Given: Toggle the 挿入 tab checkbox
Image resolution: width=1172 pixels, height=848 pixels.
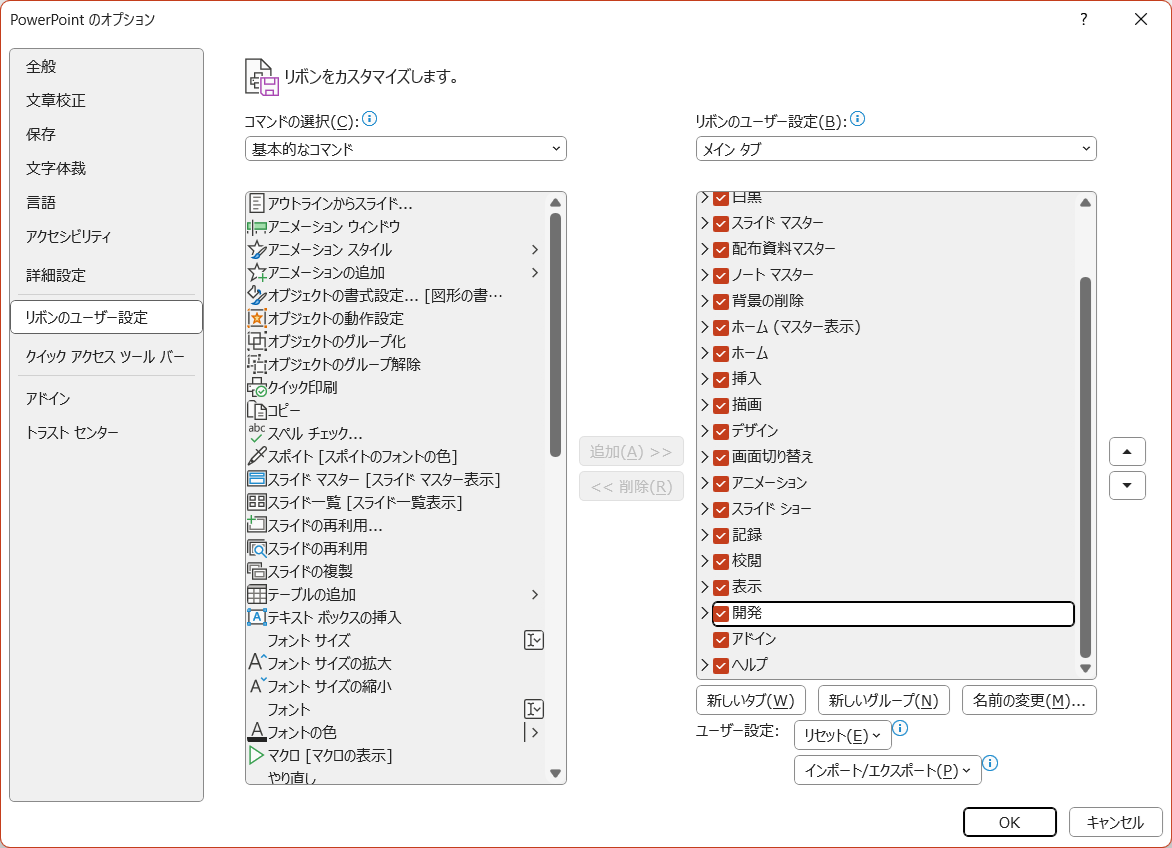Looking at the screenshot, I should pos(721,380).
